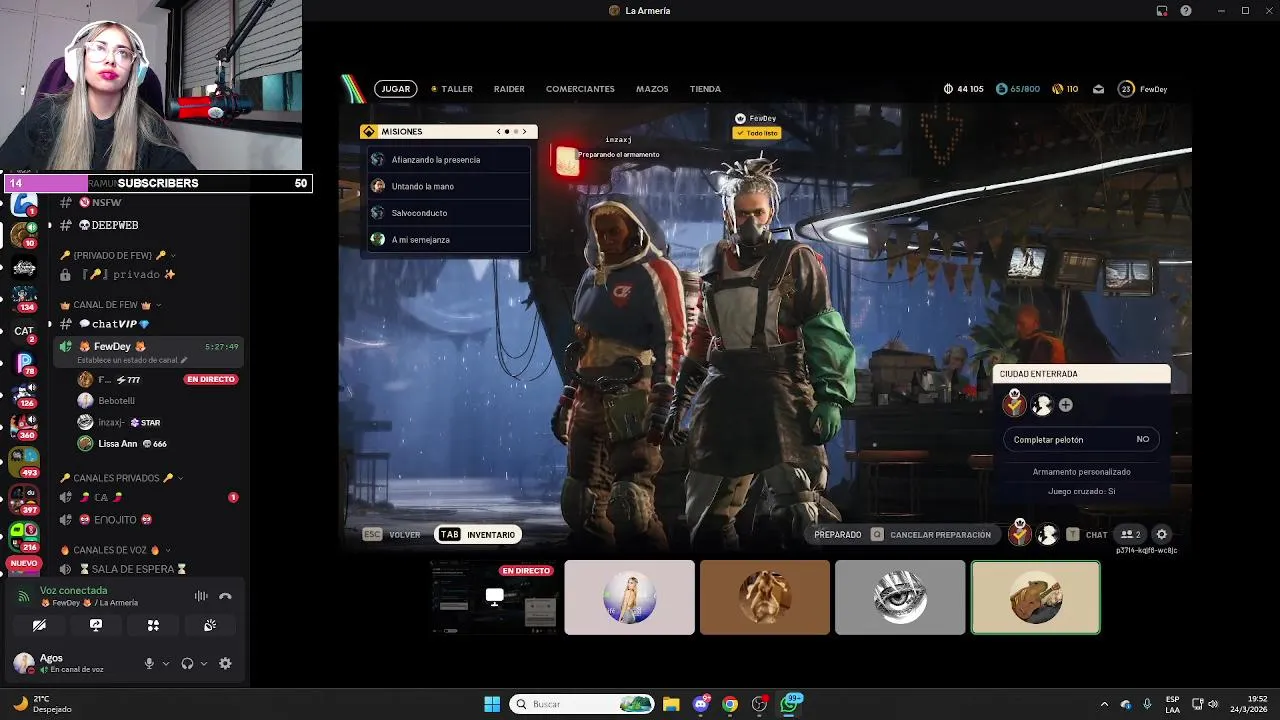Click the PREPARADO button

click(838, 535)
